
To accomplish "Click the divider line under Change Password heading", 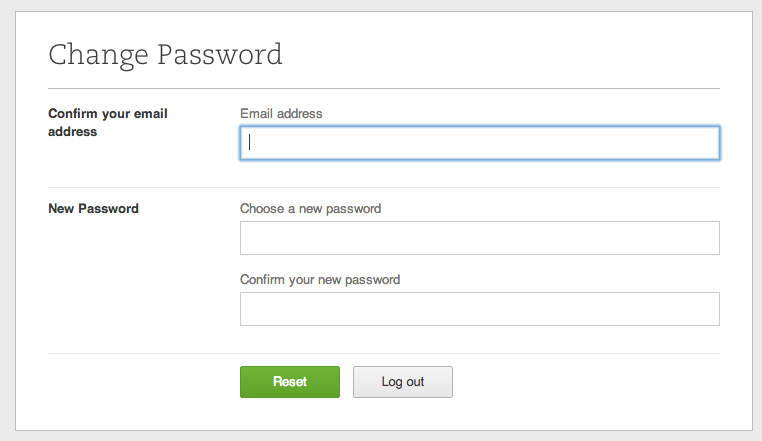I will (384, 89).
